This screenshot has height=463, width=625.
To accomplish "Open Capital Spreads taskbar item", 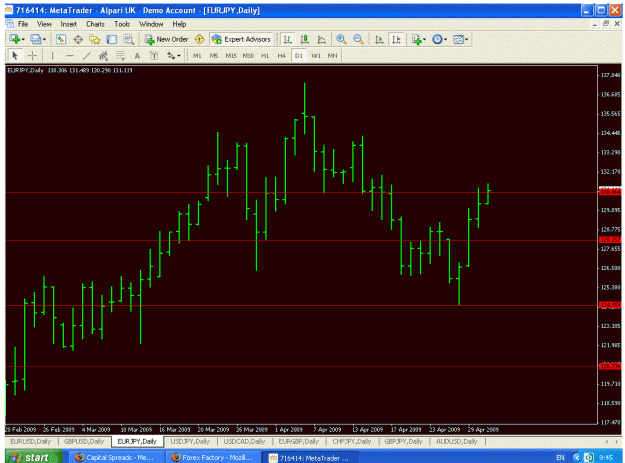I will [x=118, y=457].
